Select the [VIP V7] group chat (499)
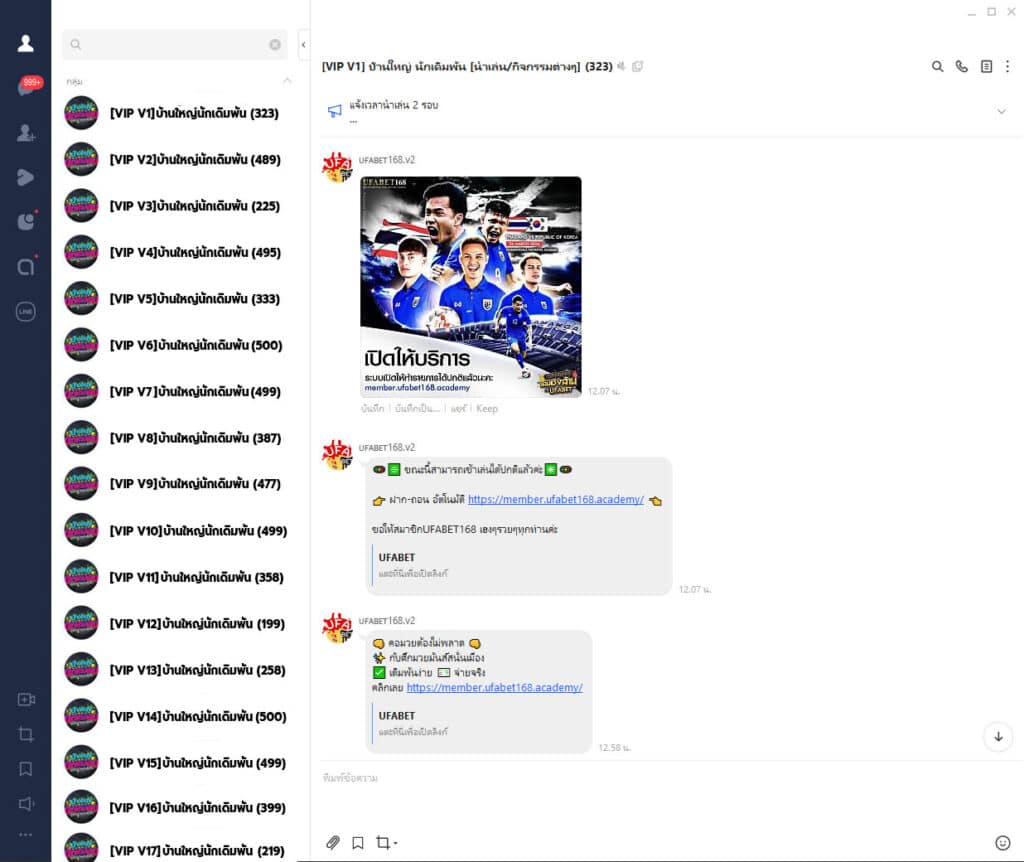The height and width of the screenshot is (862, 1024). click(x=179, y=391)
